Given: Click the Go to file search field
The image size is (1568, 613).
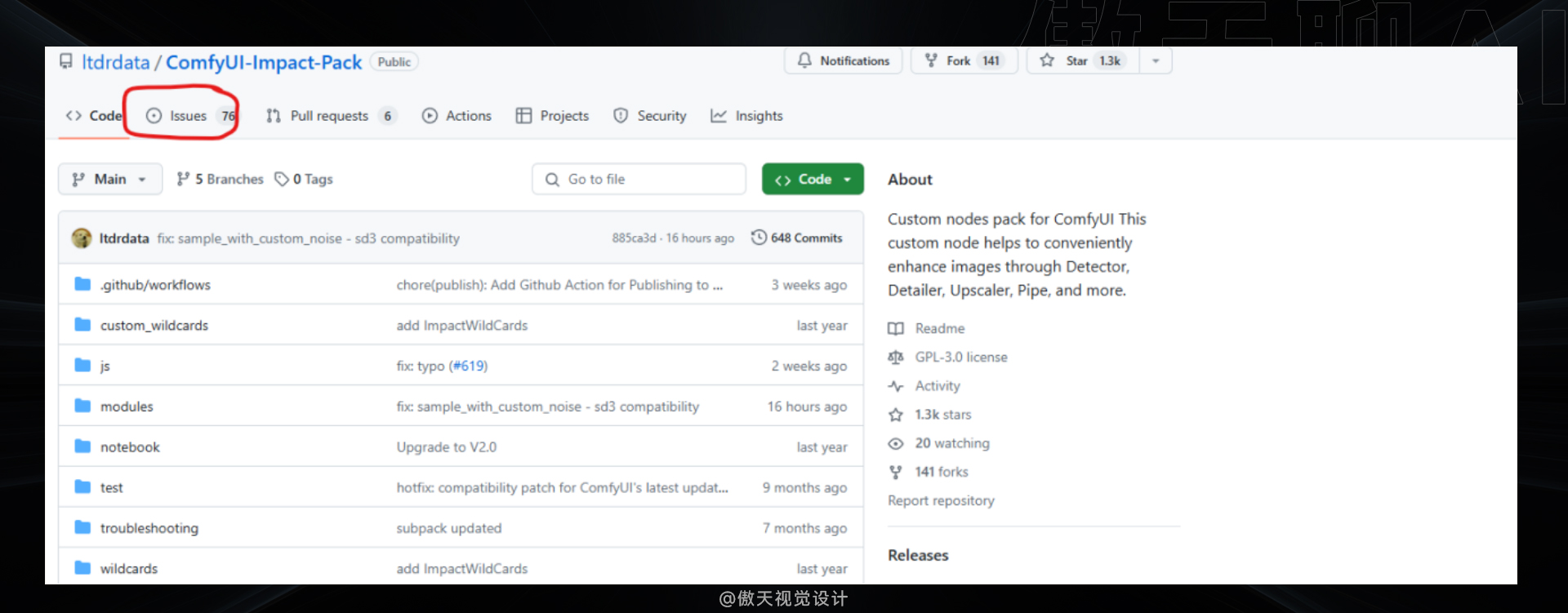Looking at the screenshot, I should click(639, 179).
